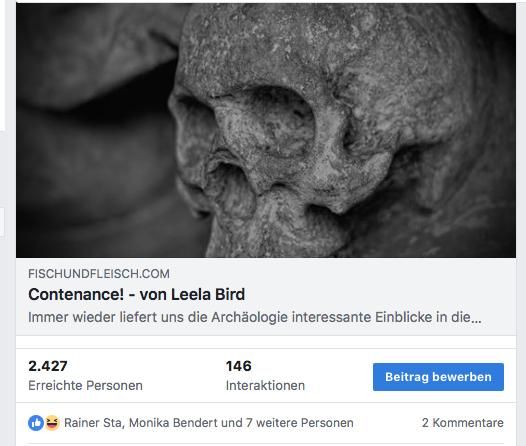Open the 2 Kommentare link
The height and width of the screenshot is (446, 526).
463,423
